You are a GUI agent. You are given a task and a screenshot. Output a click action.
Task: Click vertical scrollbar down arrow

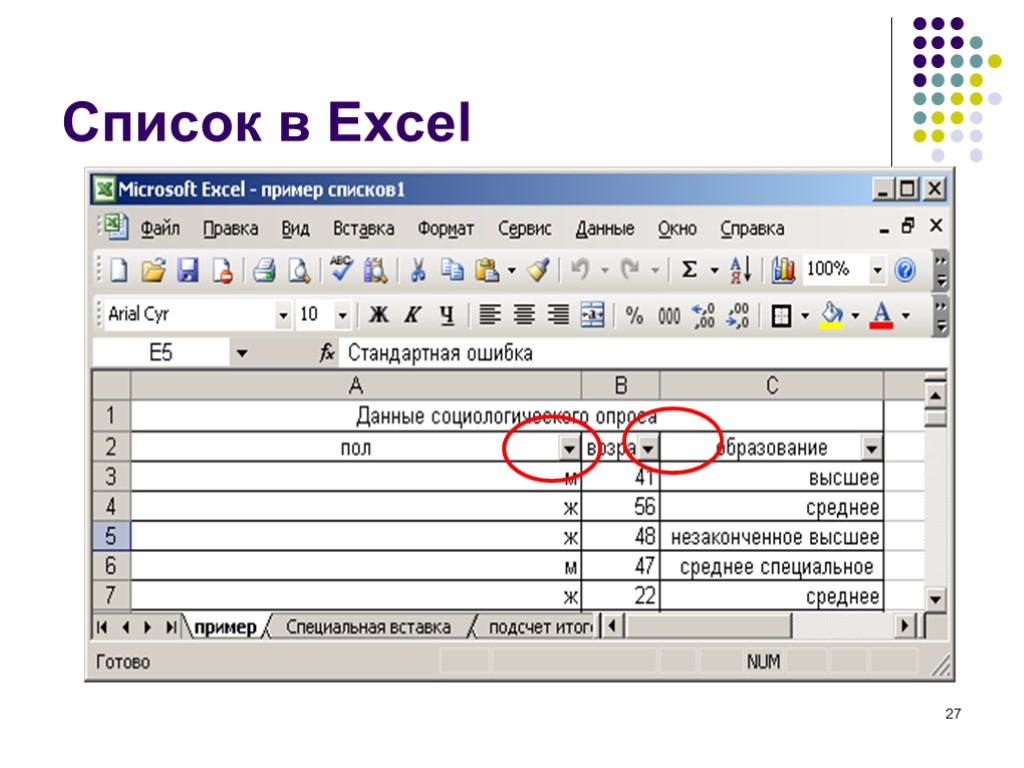pyautogui.click(x=935, y=598)
